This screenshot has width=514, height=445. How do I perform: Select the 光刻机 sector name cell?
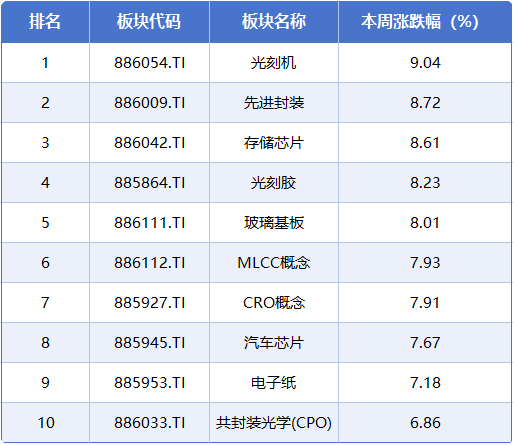[x=274, y=63]
